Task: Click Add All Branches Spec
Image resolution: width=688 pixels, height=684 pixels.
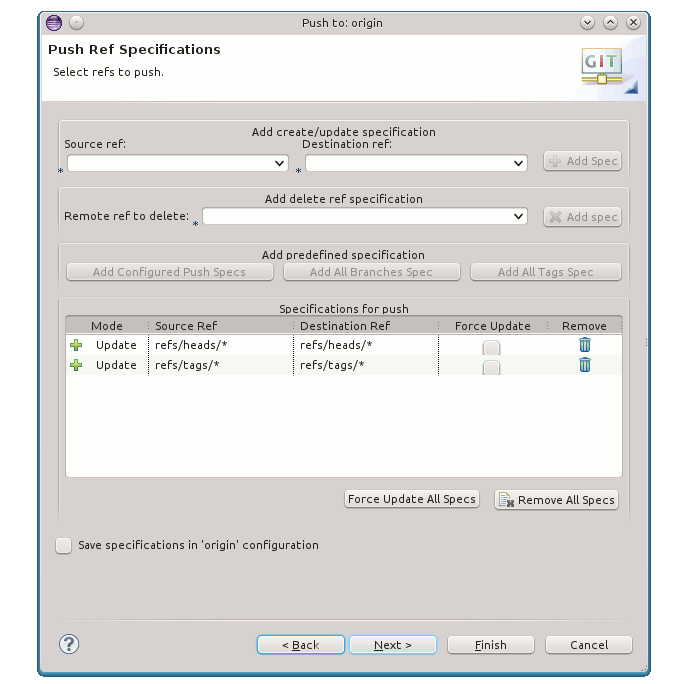Action: (x=372, y=272)
